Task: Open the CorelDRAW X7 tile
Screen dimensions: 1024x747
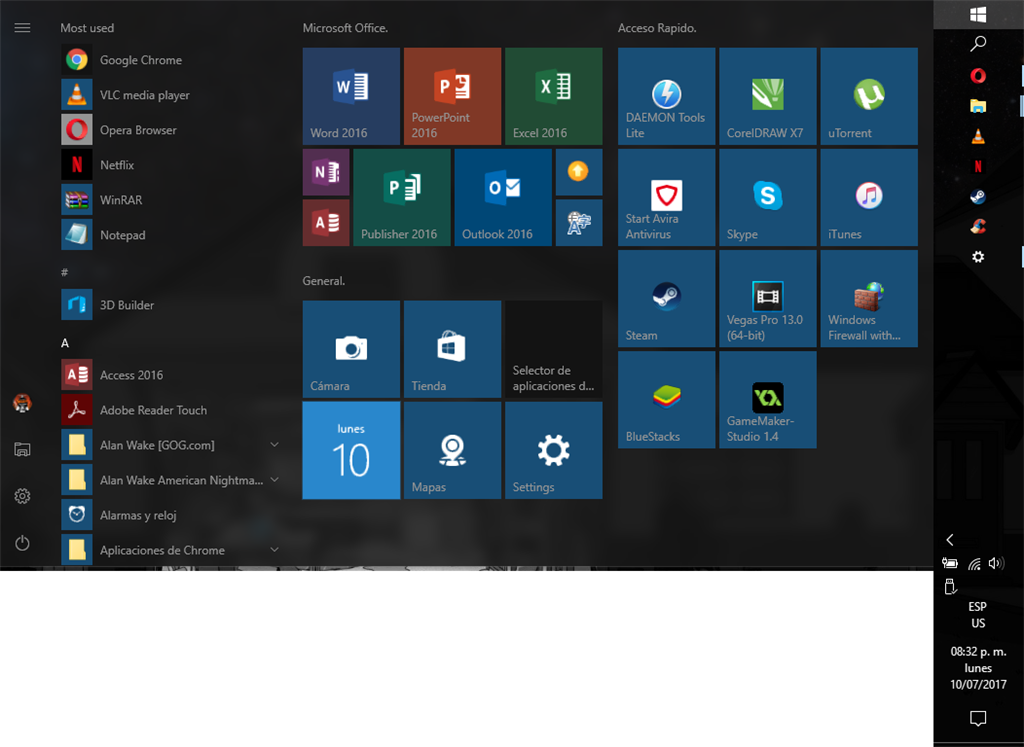Action: [768, 96]
